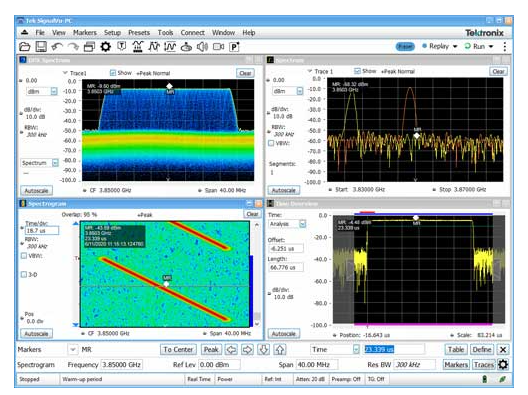Click the speaker audio icon
528x395 pixels.
pos(202,47)
